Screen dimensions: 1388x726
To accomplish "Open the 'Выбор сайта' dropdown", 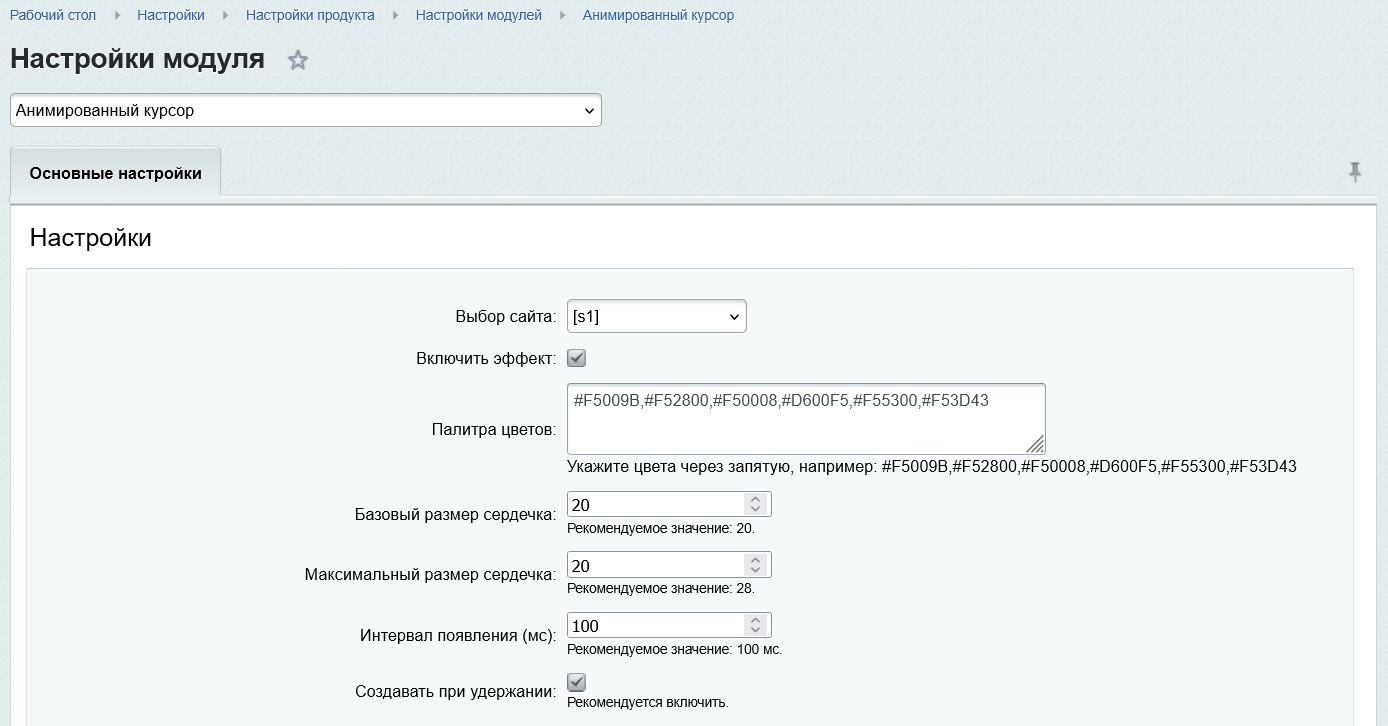I will (656, 317).
